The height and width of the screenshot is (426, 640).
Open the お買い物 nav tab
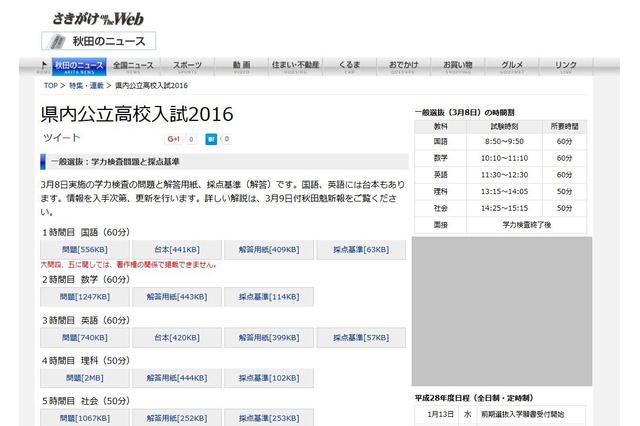click(x=458, y=67)
